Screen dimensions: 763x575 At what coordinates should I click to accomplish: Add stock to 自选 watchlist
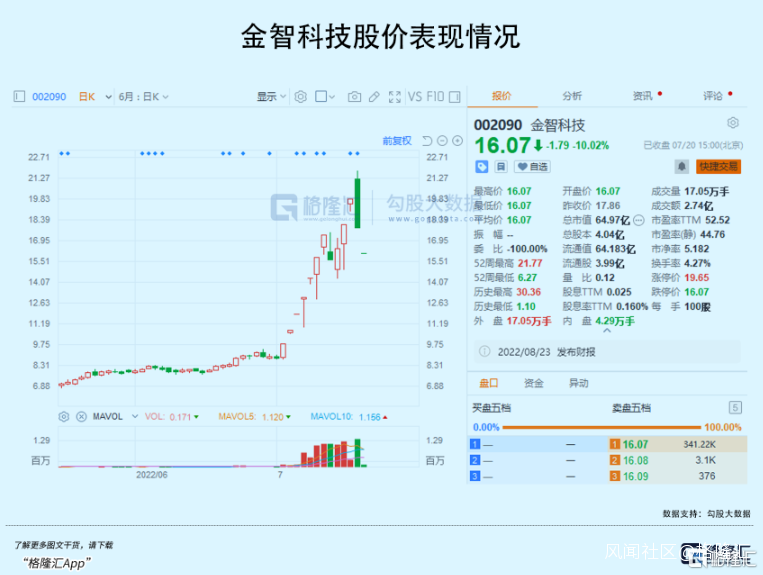pos(532,167)
